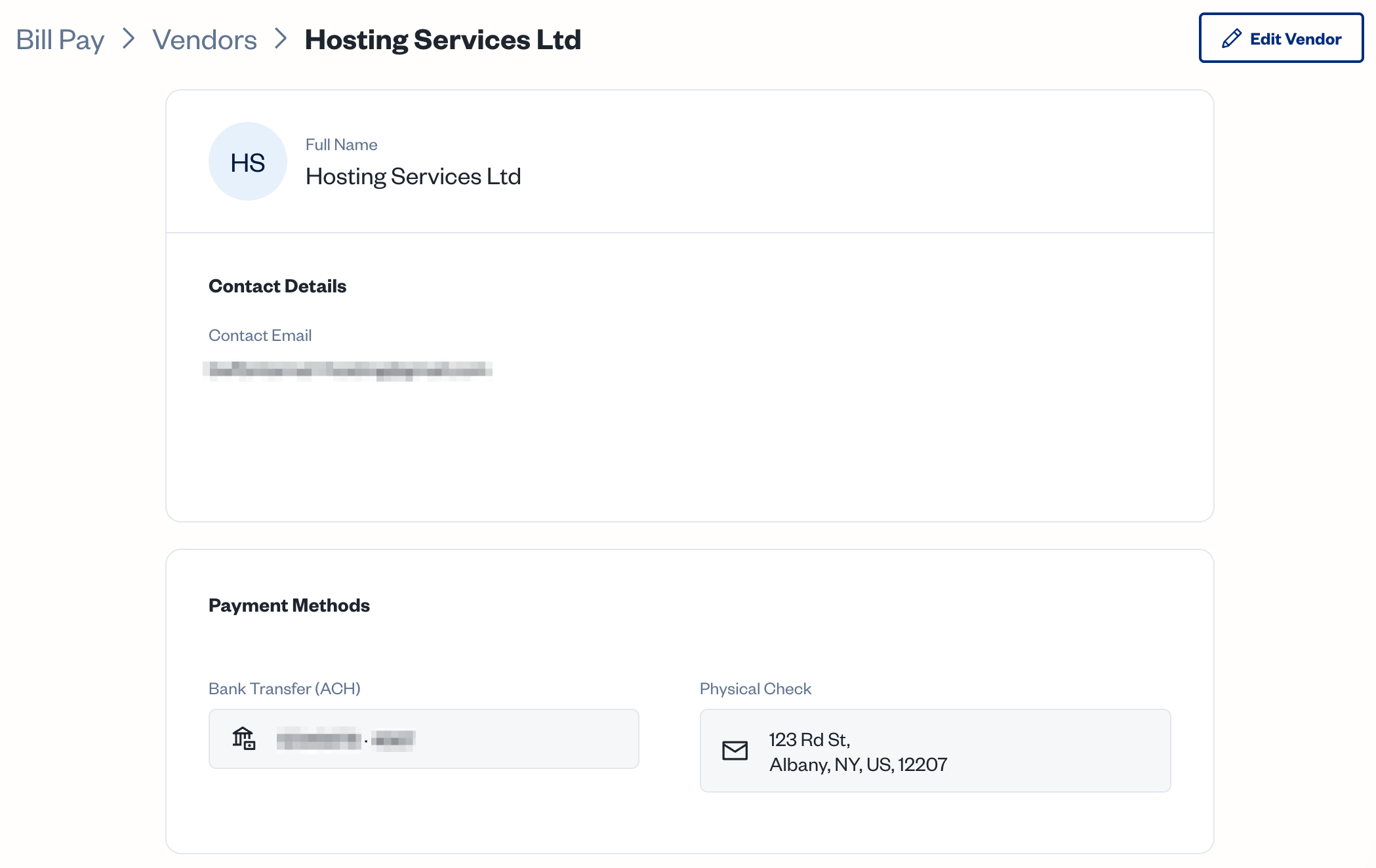Click the bank building icon
The height and width of the screenshot is (868, 1376).
243,739
